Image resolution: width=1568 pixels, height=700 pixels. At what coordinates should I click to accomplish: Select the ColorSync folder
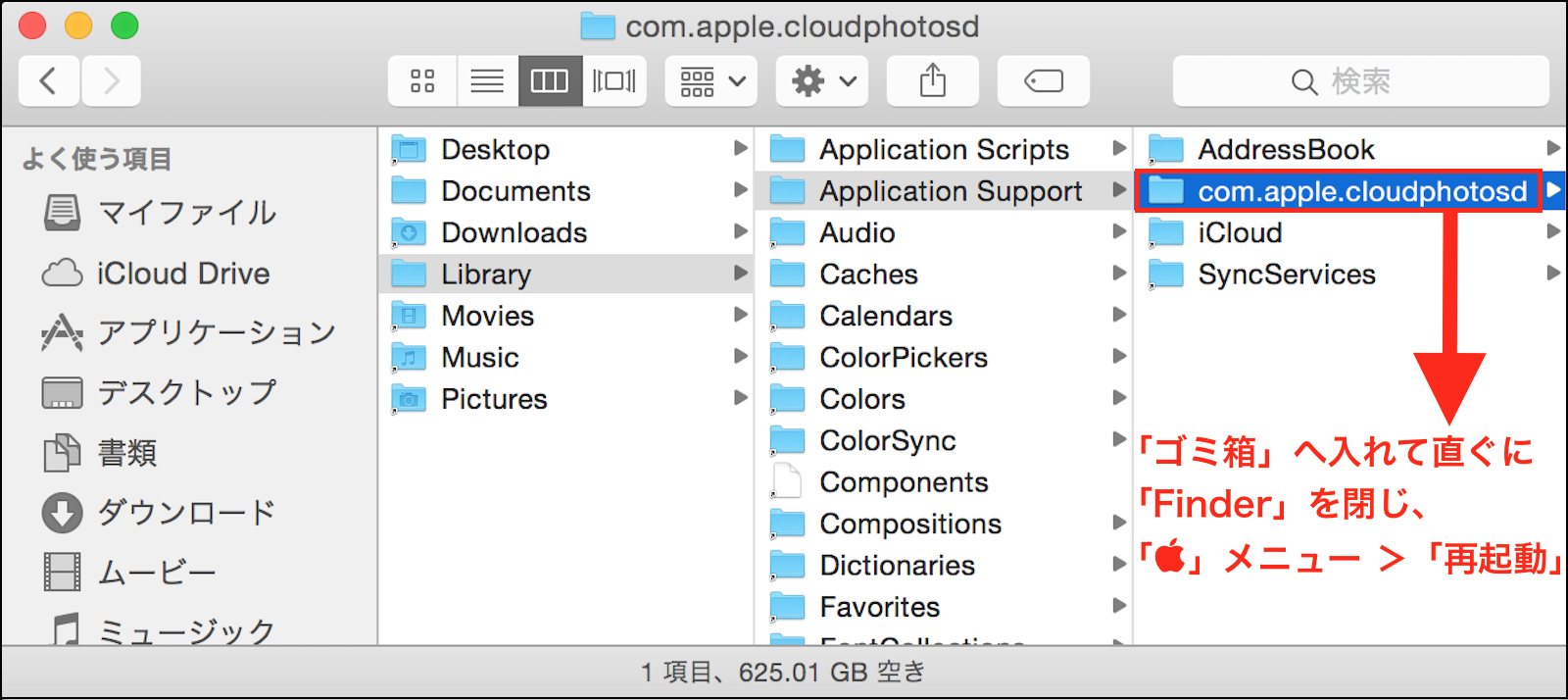pyautogui.click(x=944, y=440)
